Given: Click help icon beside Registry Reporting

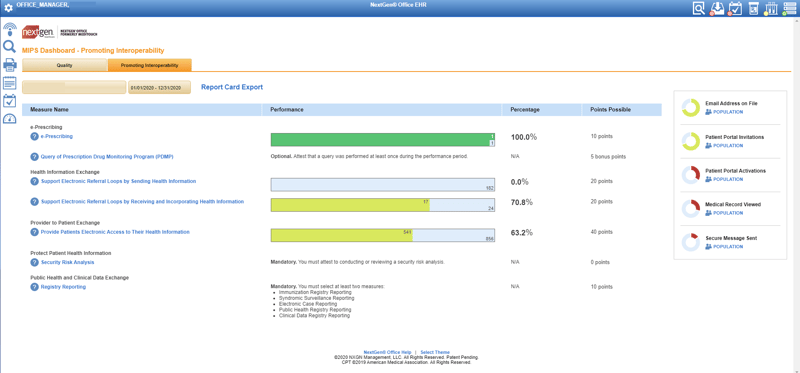Looking at the screenshot, I should click(x=35, y=287).
